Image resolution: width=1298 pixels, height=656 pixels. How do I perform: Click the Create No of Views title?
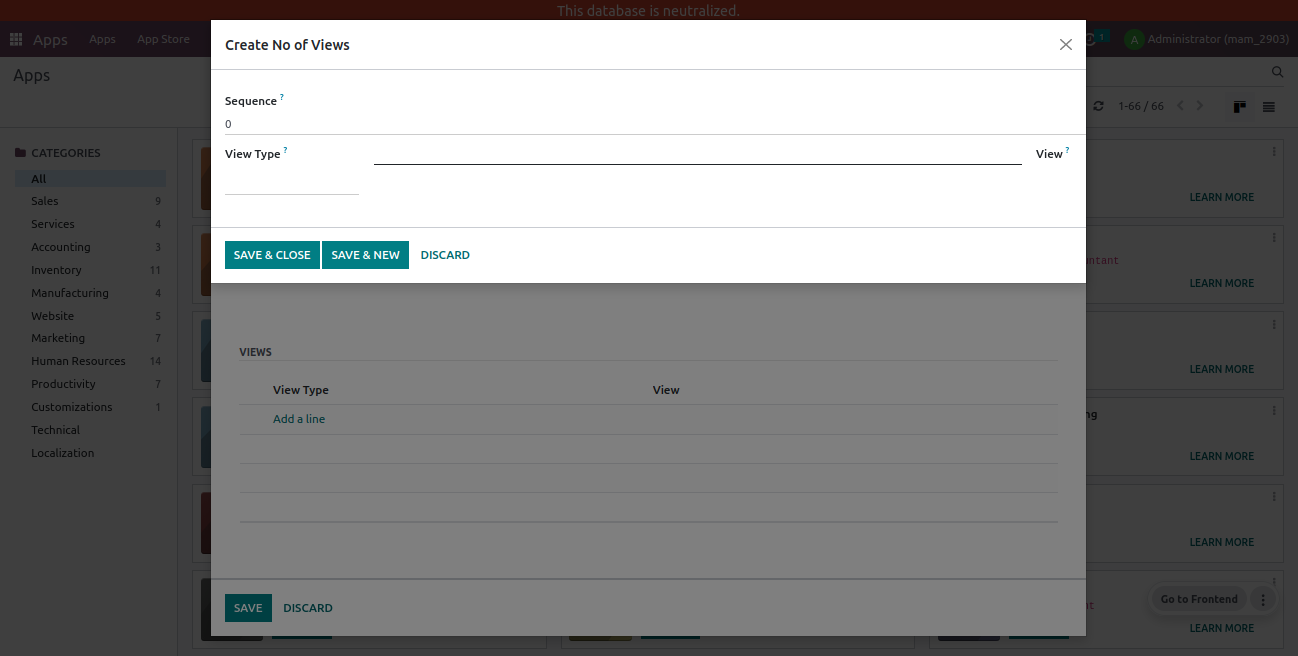pyautogui.click(x=287, y=45)
